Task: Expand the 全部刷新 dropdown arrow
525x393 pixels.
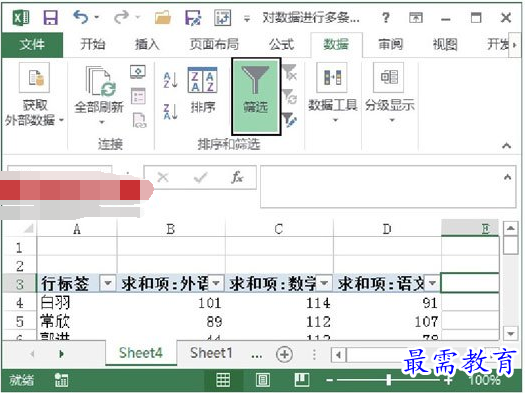Action: [x=101, y=122]
